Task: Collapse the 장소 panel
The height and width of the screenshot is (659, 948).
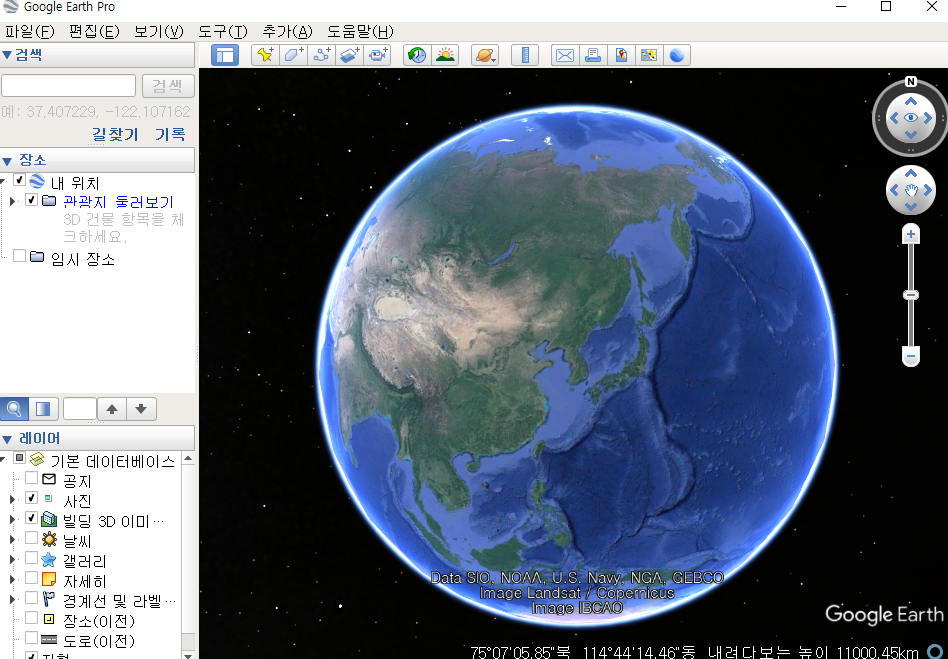Action: point(7,161)
